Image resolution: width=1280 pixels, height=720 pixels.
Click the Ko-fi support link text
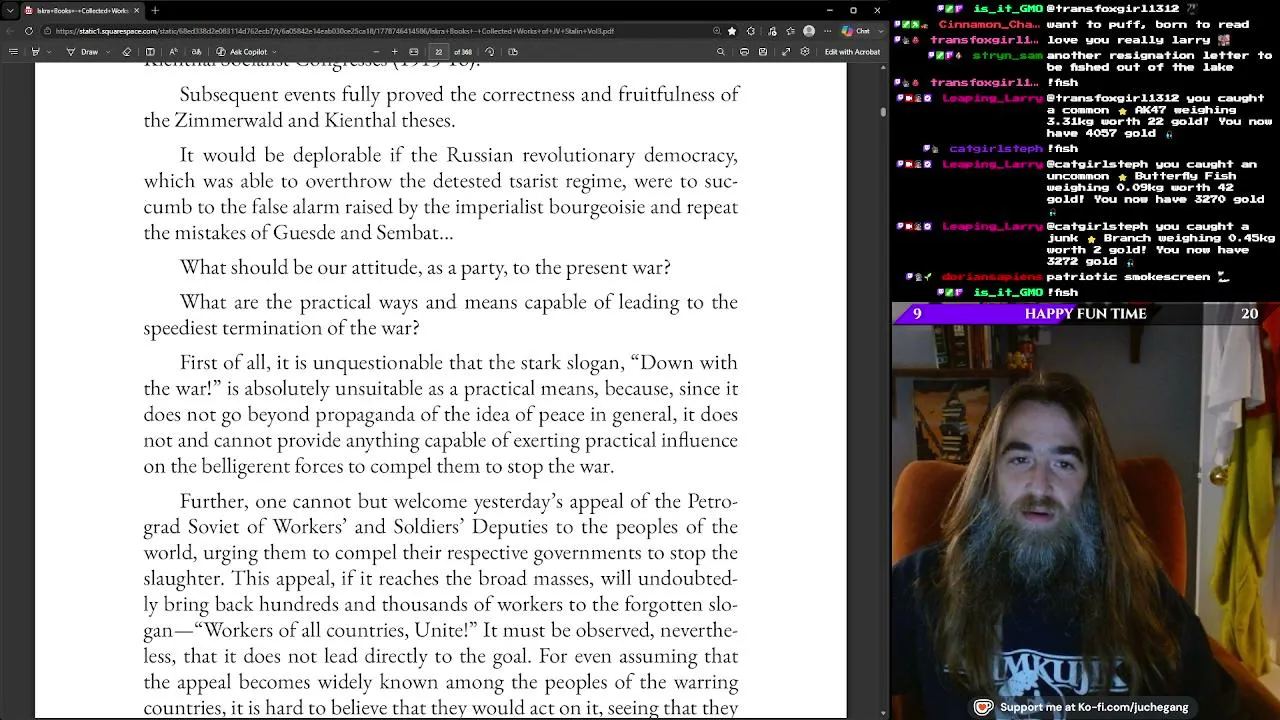1094,707
